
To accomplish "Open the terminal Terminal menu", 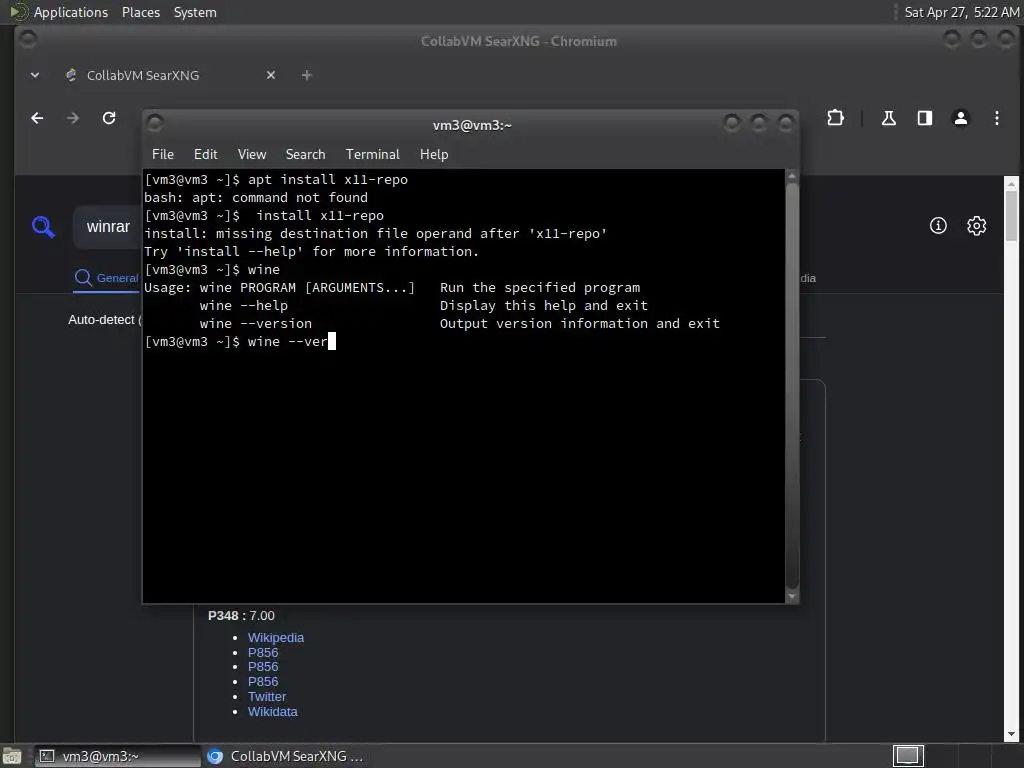I will click(372, 155).
